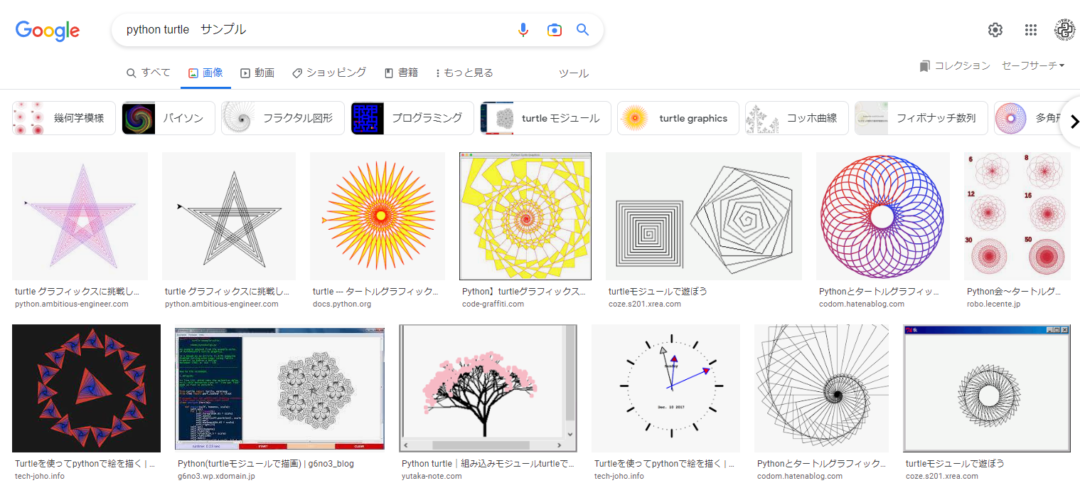
Task: Switch to the 動画 tab
Action: coord(255,73)
